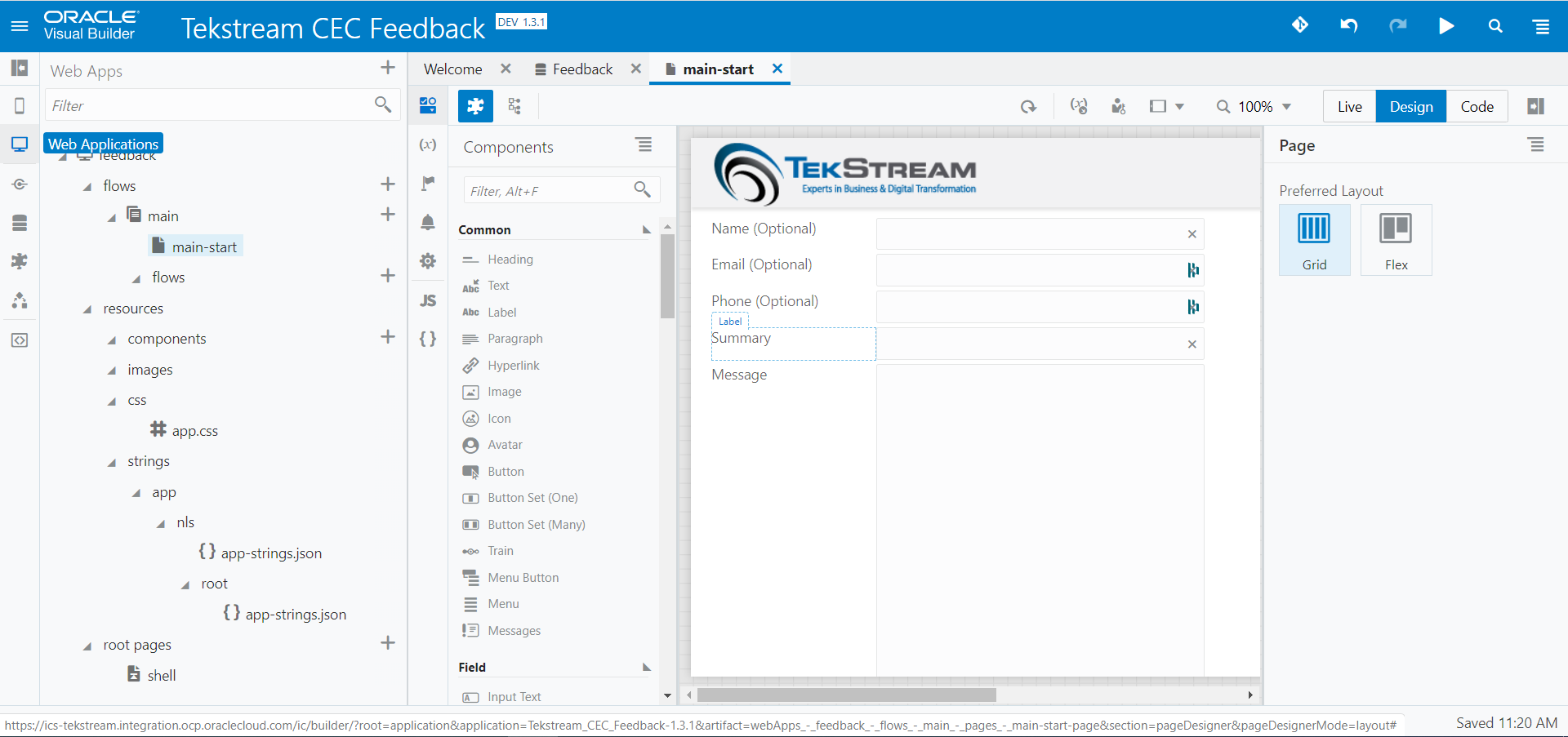Open Web Apps monitor icon in sidebar
The height and width of the screenshot is (737, 1568).
pyautogui.click(x=20, y=144)
